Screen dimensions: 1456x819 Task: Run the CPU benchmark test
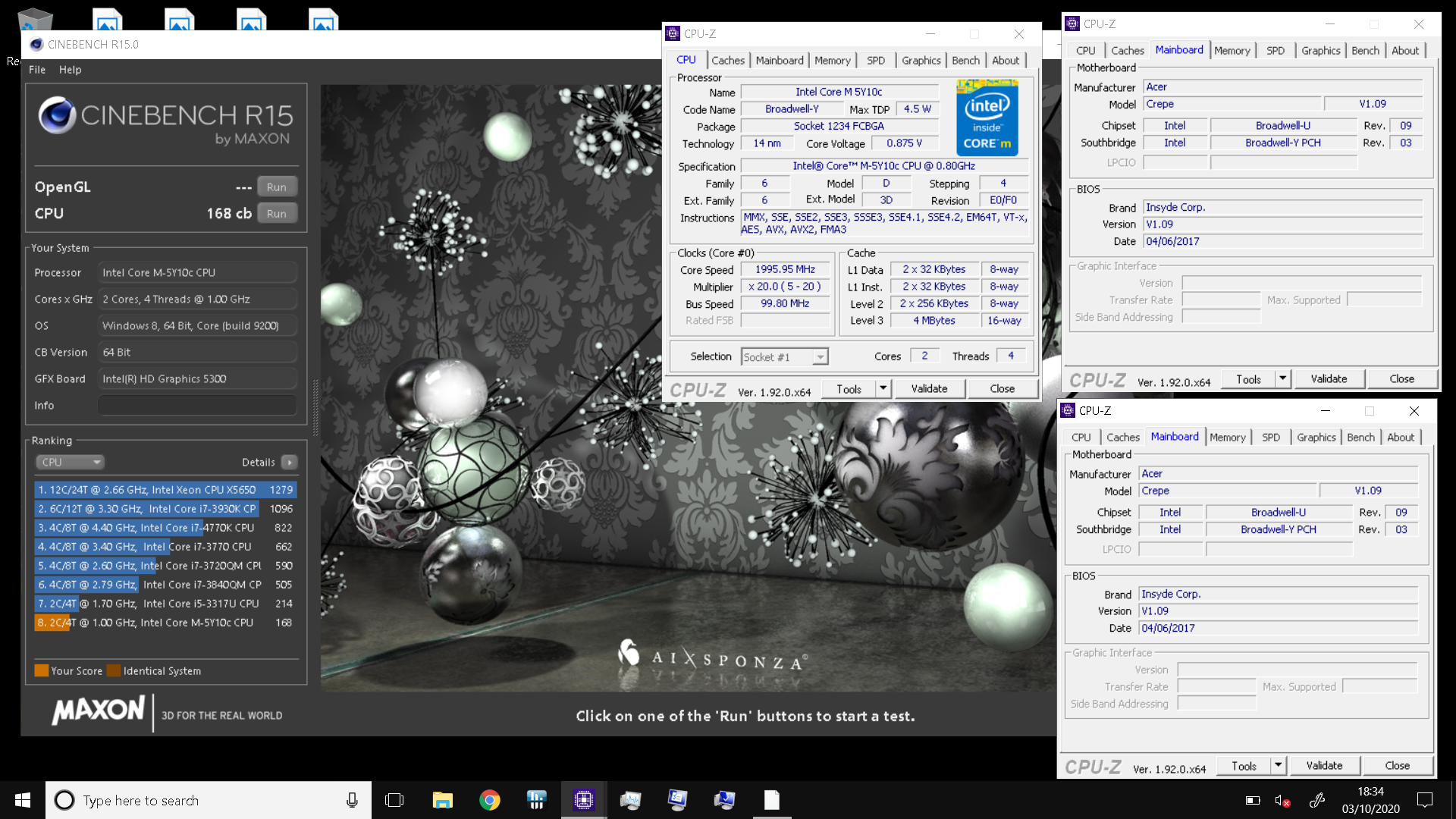(x=277, y=213)
